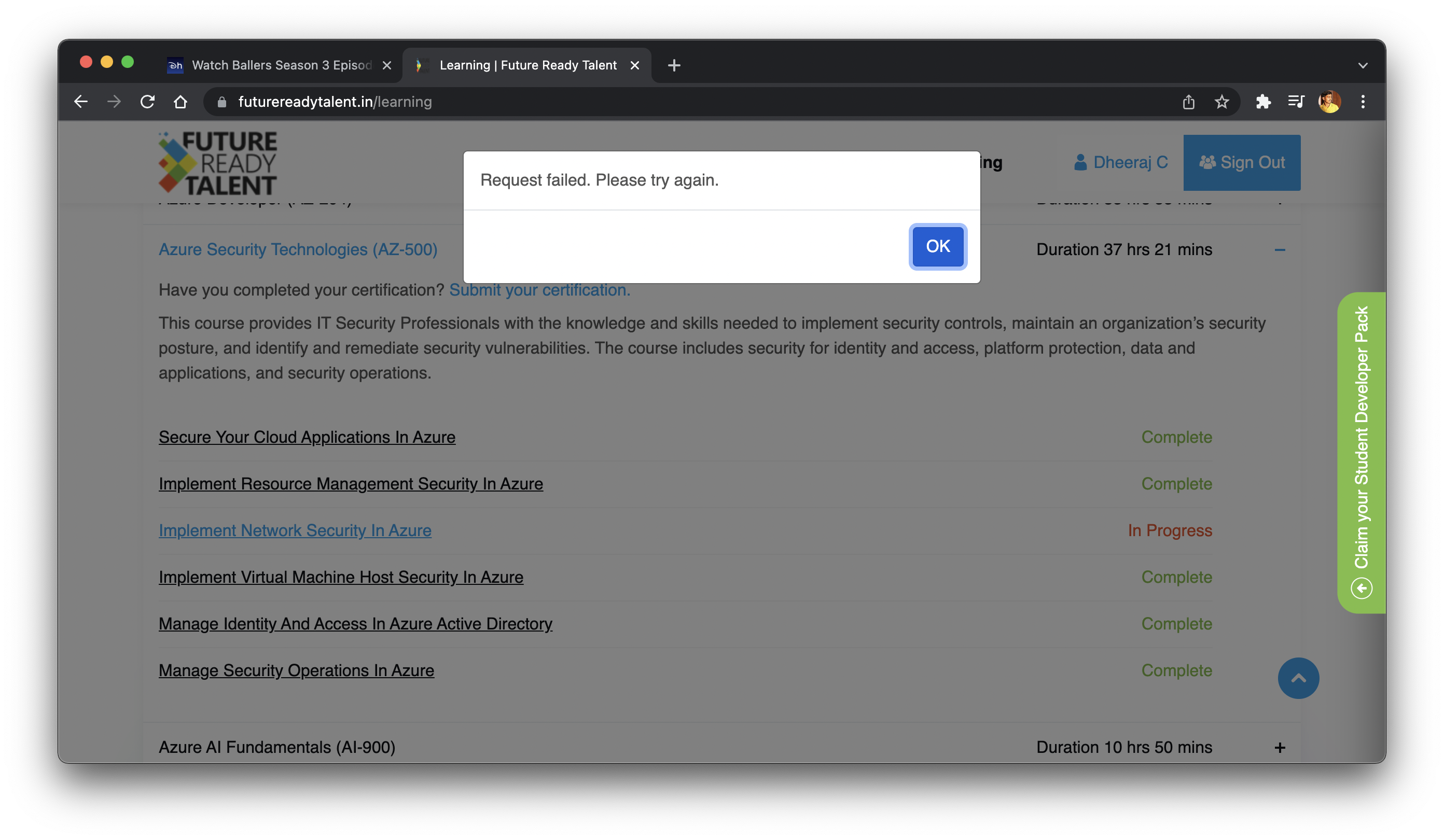This screenshot has width=1444, height=840.
Task: Open a new browser tab
Action: coord(674,65)
